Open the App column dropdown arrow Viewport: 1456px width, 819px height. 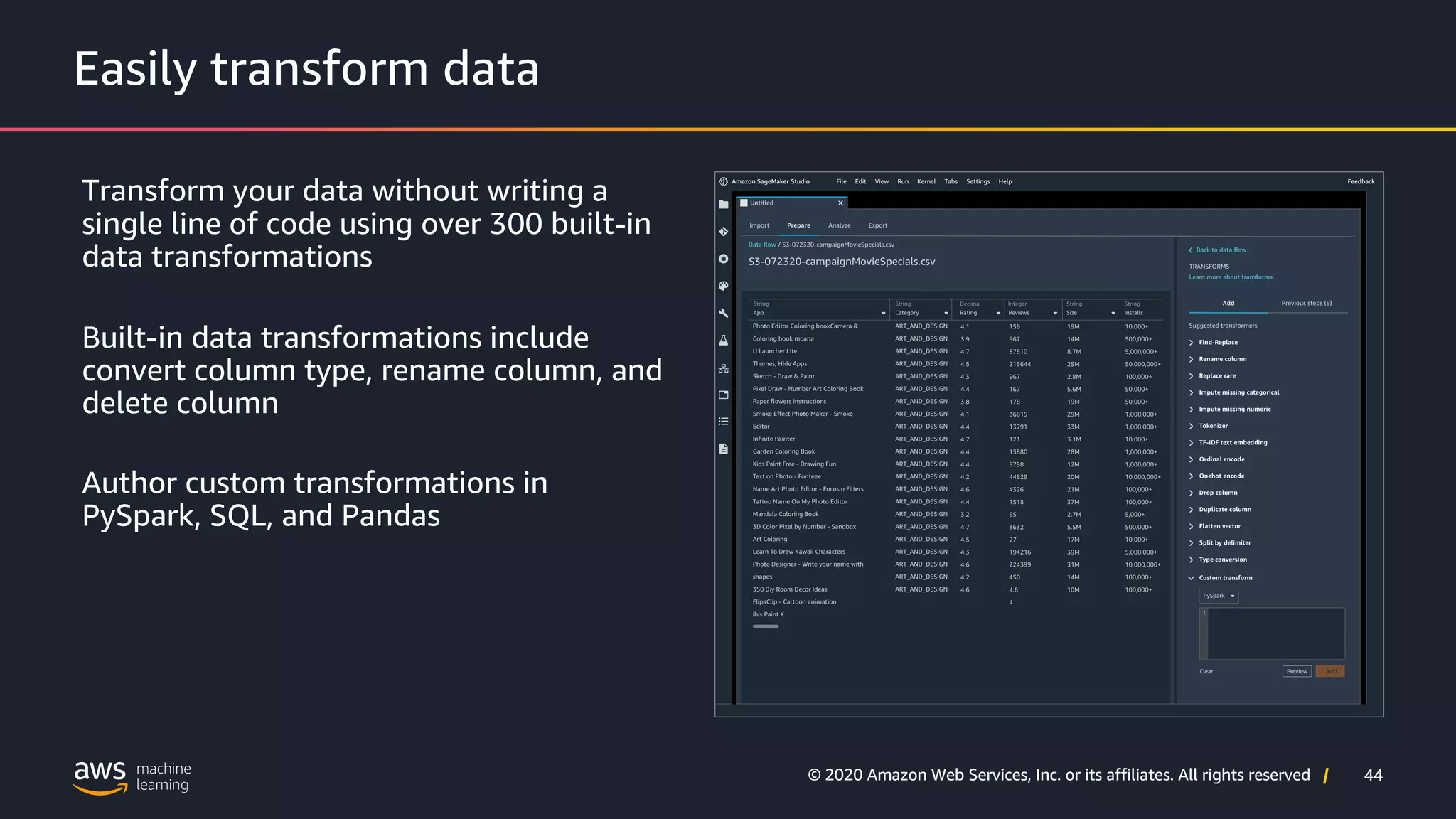click(x=883, y=314)
